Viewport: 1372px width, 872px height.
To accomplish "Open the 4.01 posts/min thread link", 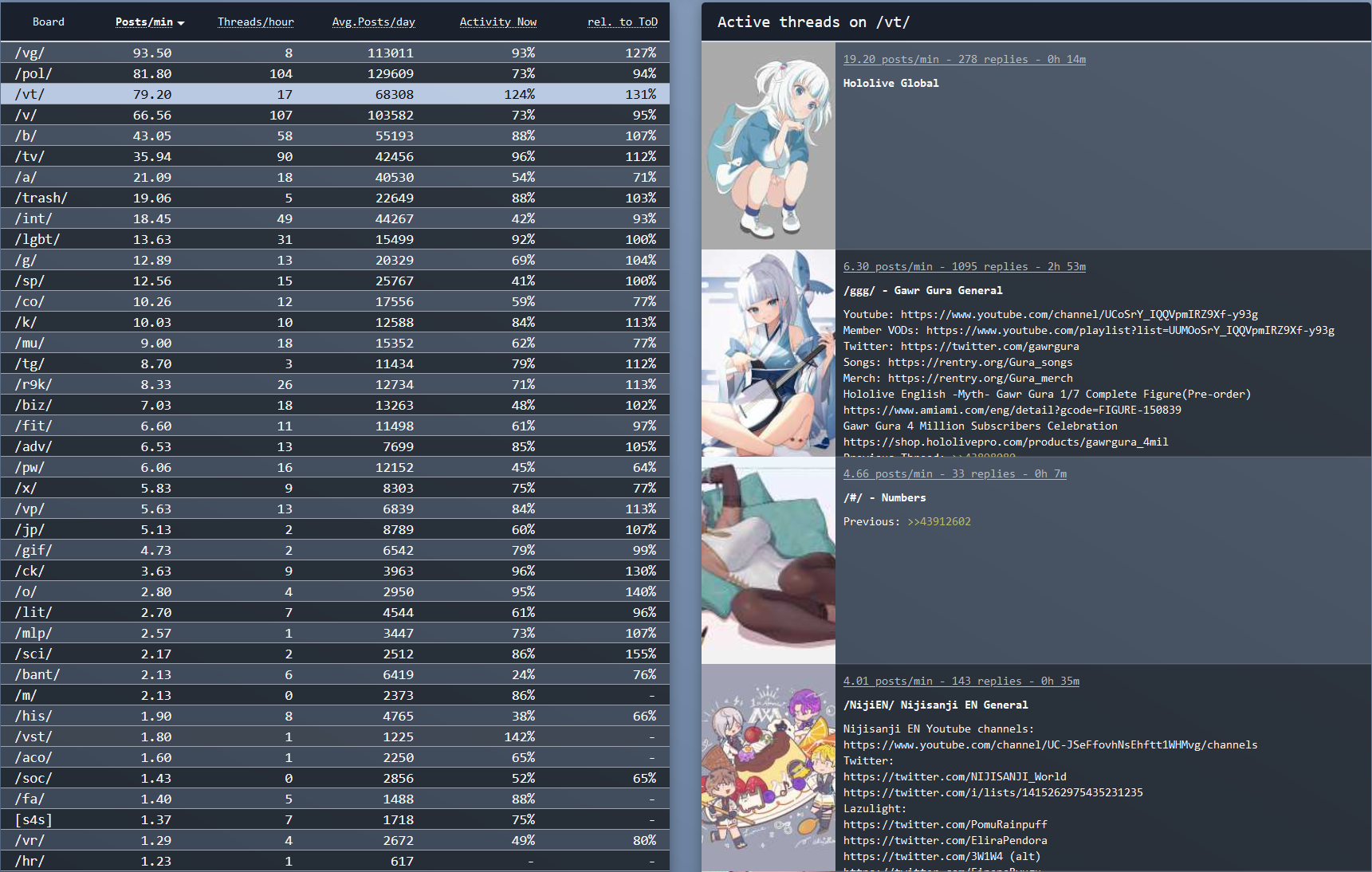I will 961,681.
